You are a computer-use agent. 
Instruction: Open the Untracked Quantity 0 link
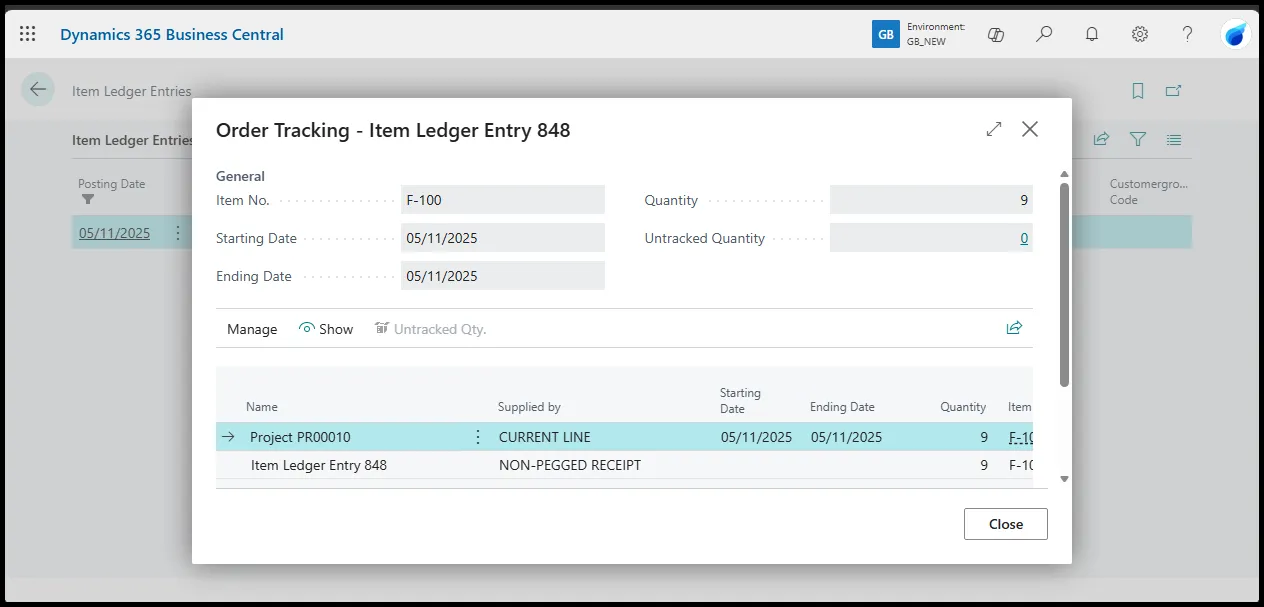tap(1024, 238)
